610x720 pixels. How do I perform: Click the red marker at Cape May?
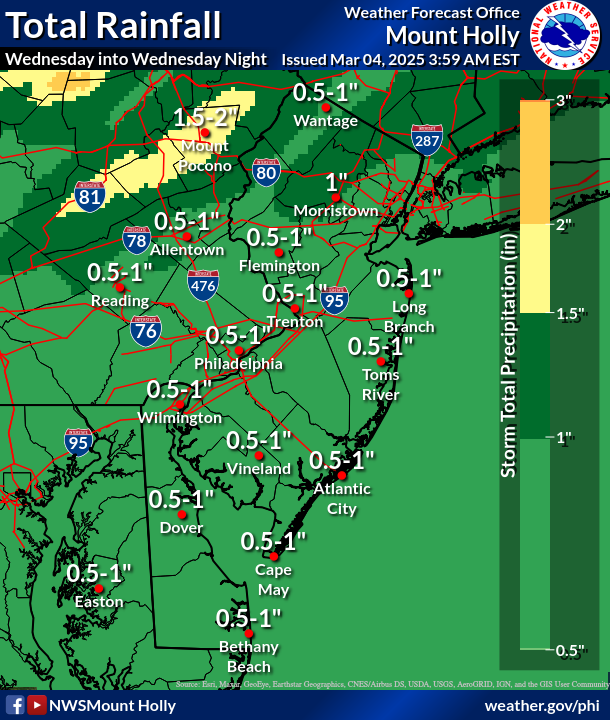coord(273,556)
